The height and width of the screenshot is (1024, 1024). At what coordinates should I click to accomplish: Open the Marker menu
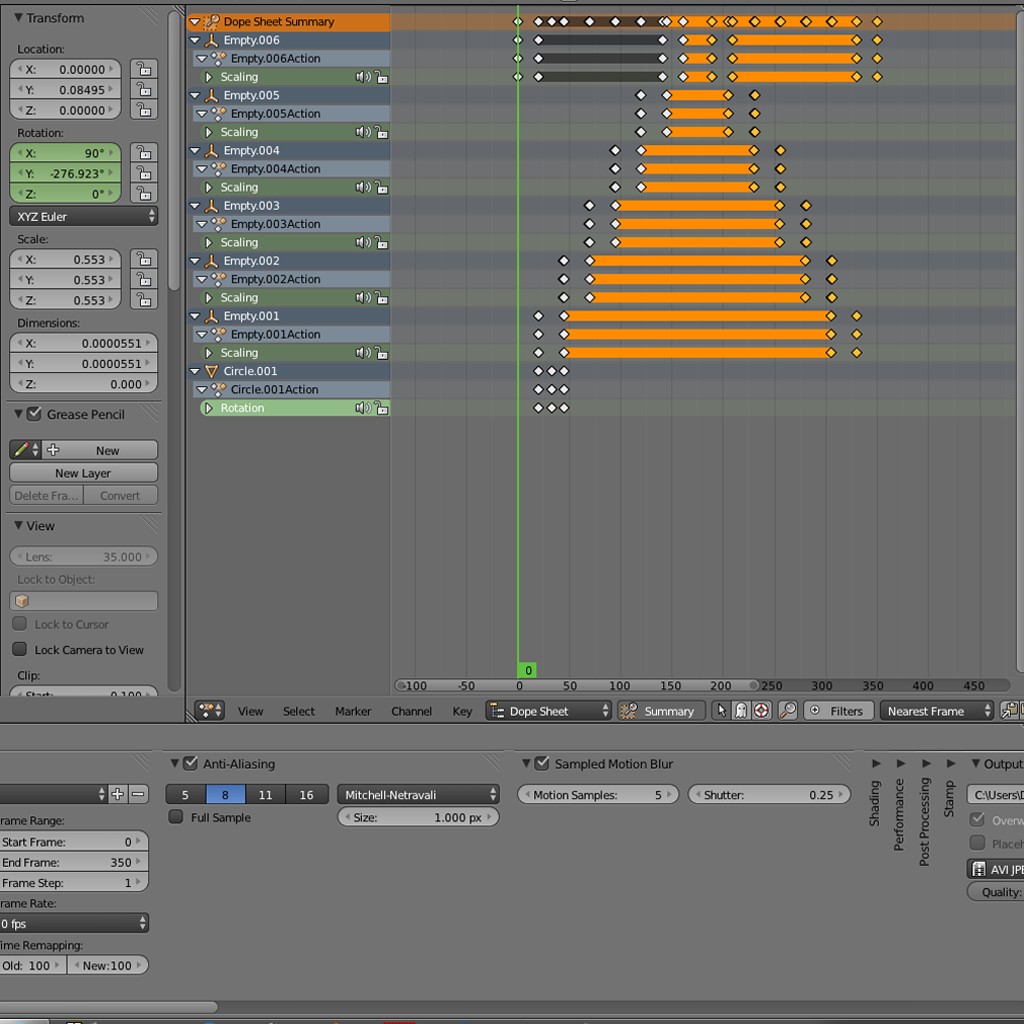pyautogui.click(x=353, y=711)
